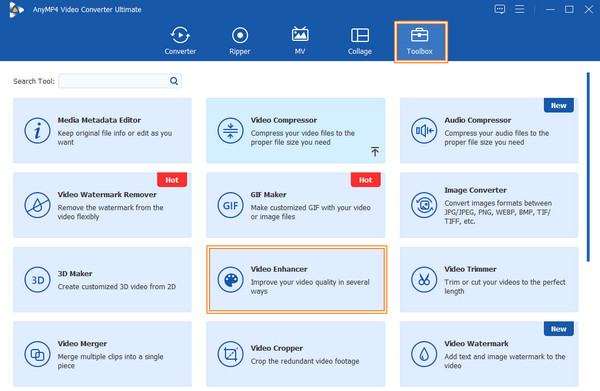Open Video Watermark title
Viewport: 600px width, 391px height.
point(476,344)
